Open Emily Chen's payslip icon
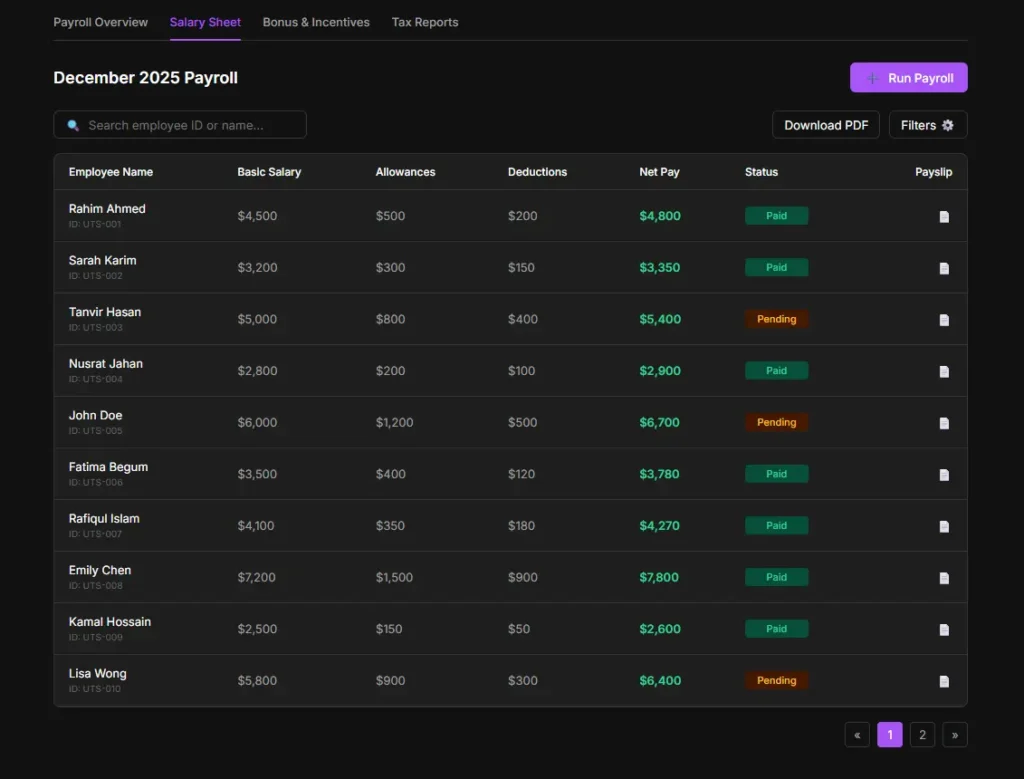 tap(944, 578)
